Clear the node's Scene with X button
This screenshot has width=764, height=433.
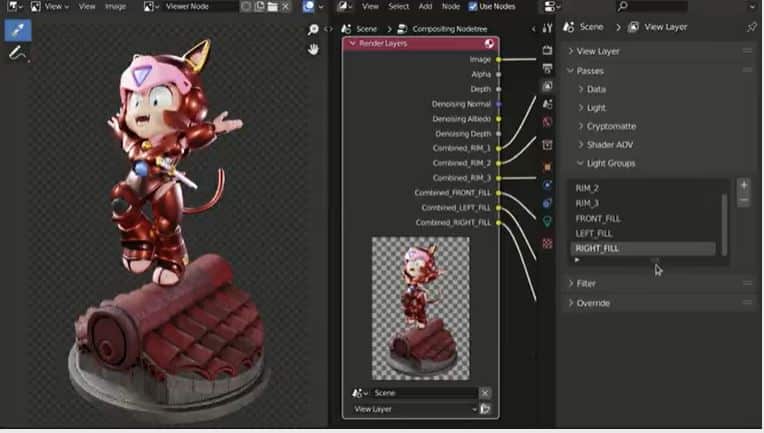coord(485,393)
